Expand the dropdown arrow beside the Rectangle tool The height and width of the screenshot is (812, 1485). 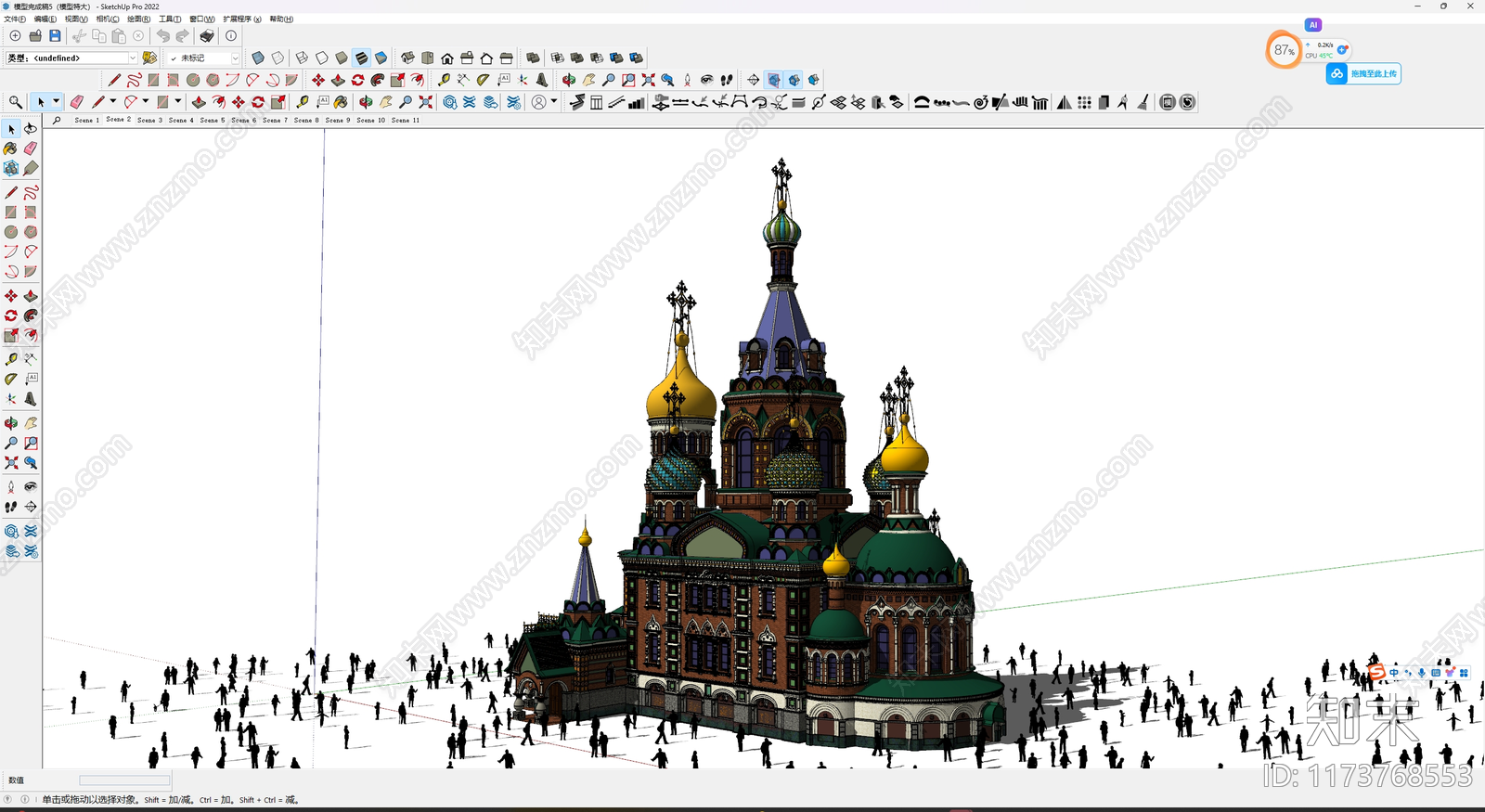point(178,101)
